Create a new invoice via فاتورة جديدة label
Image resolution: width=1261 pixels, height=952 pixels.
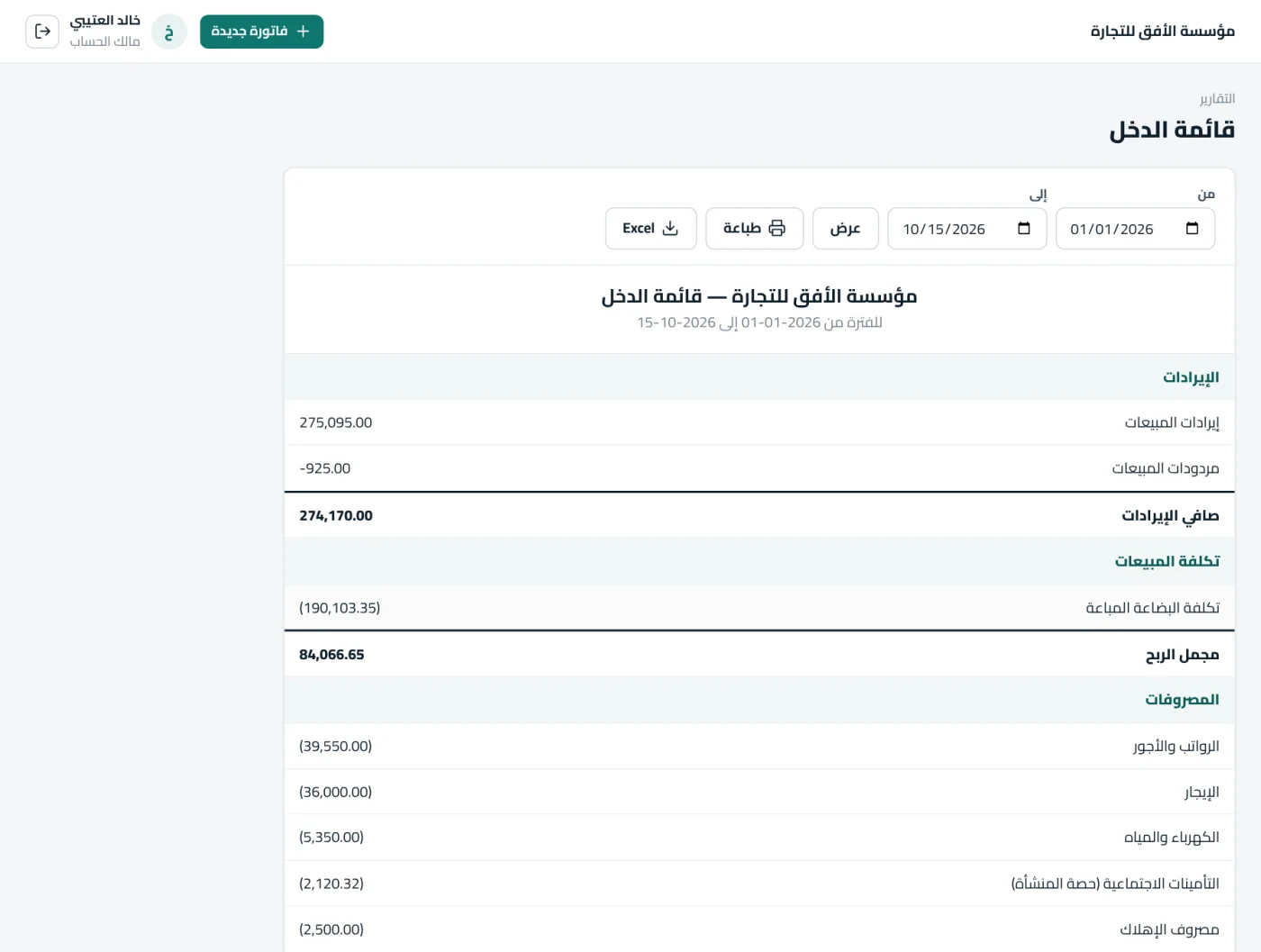[249, 32]
